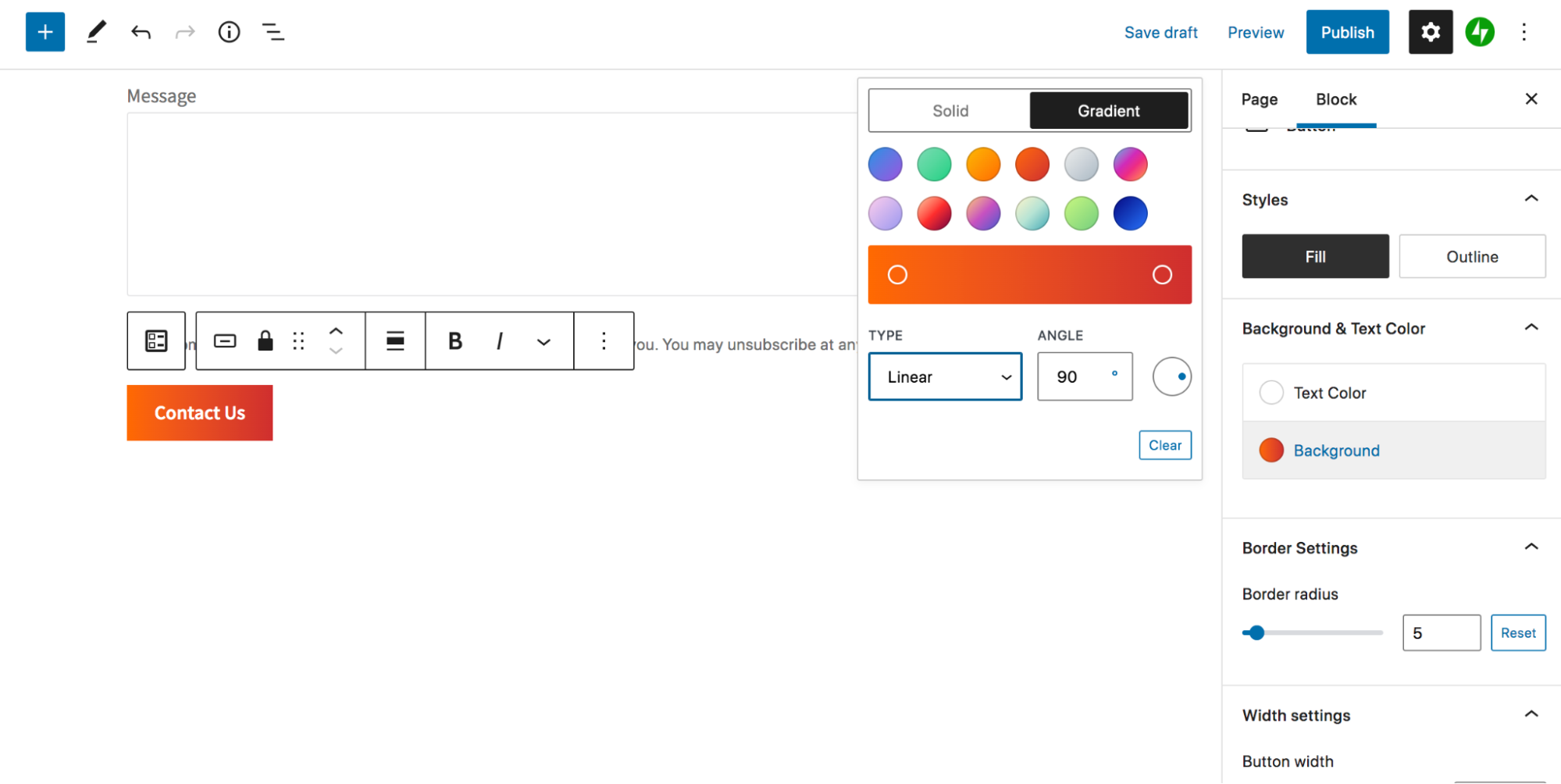Screen dimensions: 1561x784
Task: Move the block down
Action: [336, 351]
